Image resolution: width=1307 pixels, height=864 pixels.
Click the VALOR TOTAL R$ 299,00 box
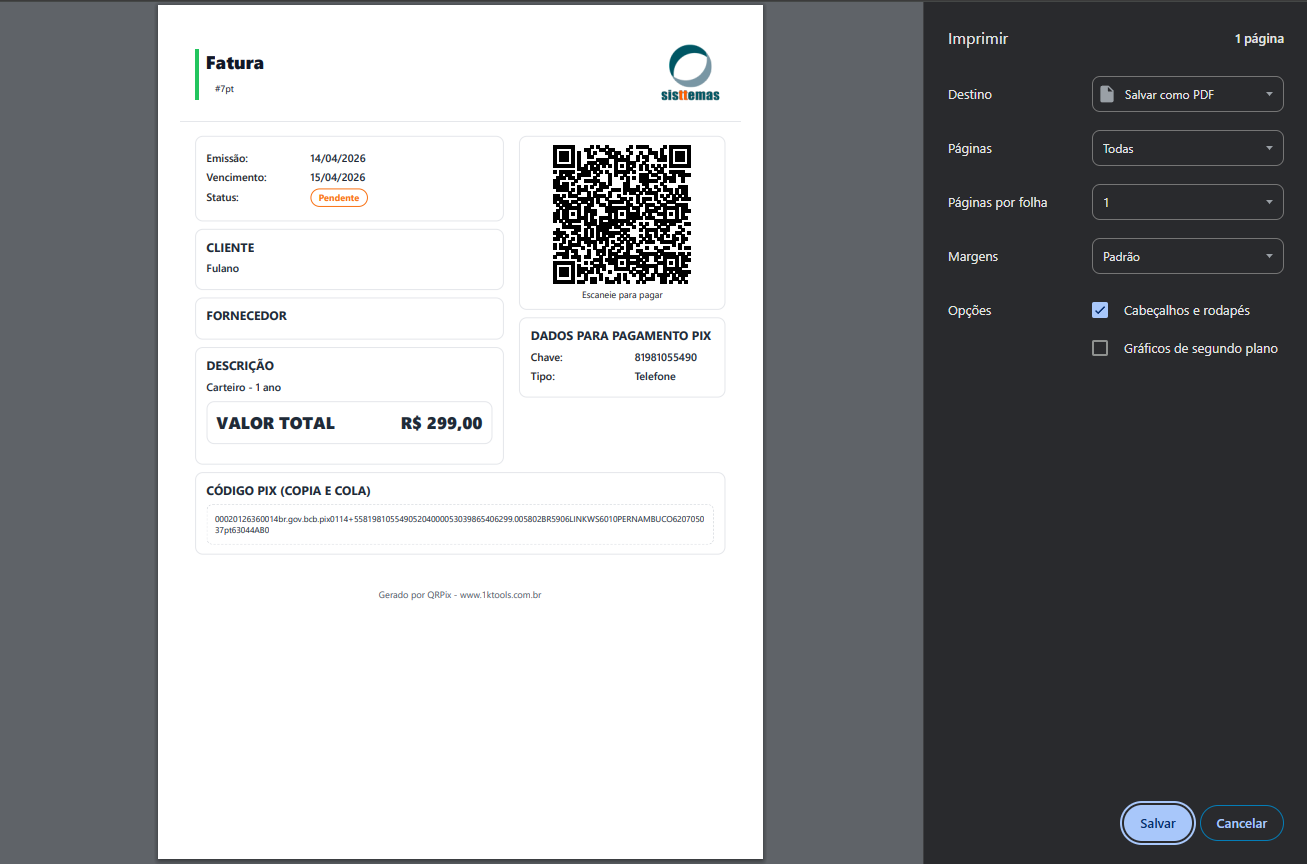click(349, 423)
